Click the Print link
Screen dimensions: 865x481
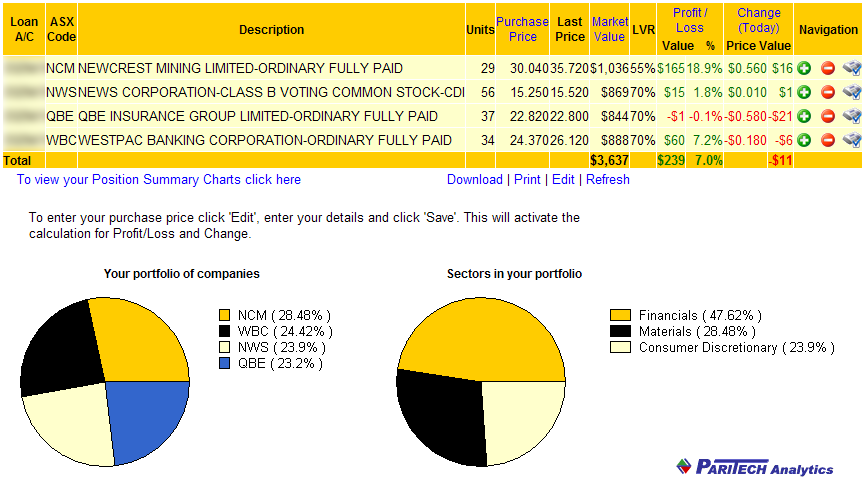point(527,180)
